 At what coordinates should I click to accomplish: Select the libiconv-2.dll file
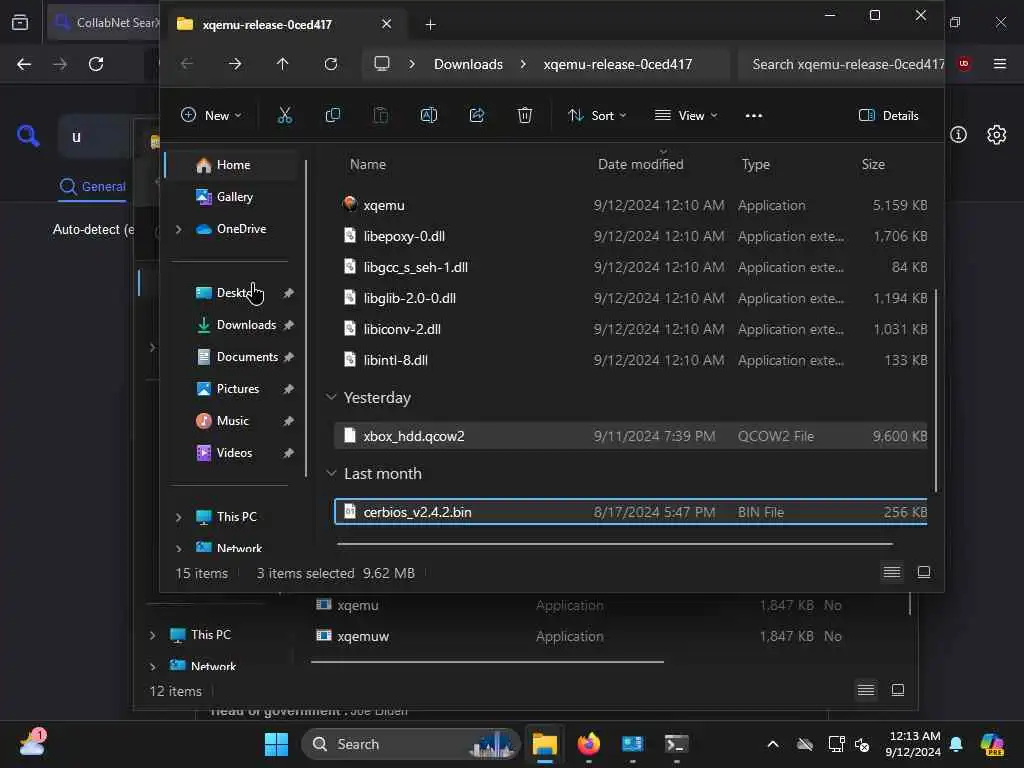click(x=631, y=329)
